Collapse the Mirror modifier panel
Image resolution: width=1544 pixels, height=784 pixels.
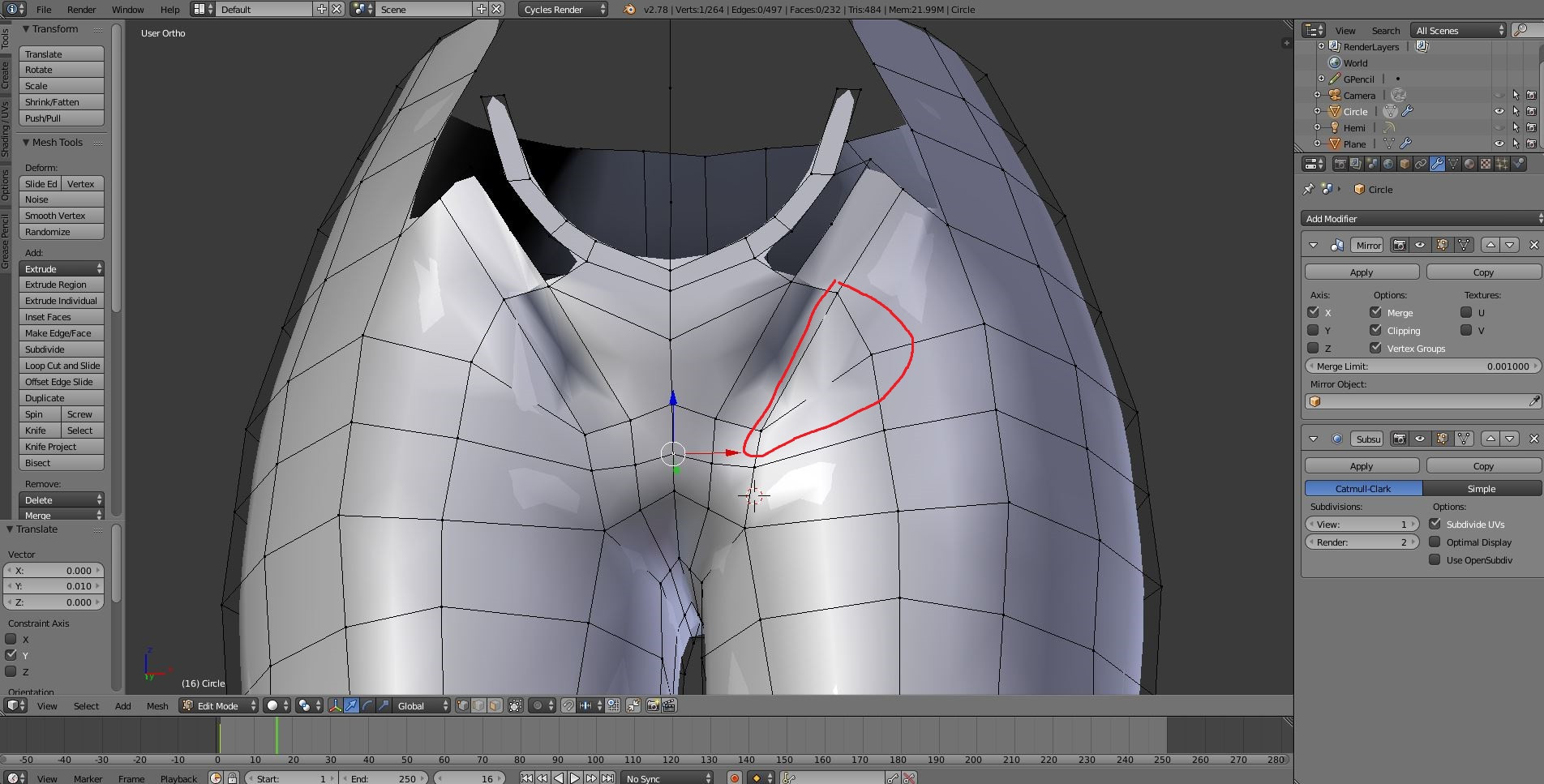[1313, 245]
